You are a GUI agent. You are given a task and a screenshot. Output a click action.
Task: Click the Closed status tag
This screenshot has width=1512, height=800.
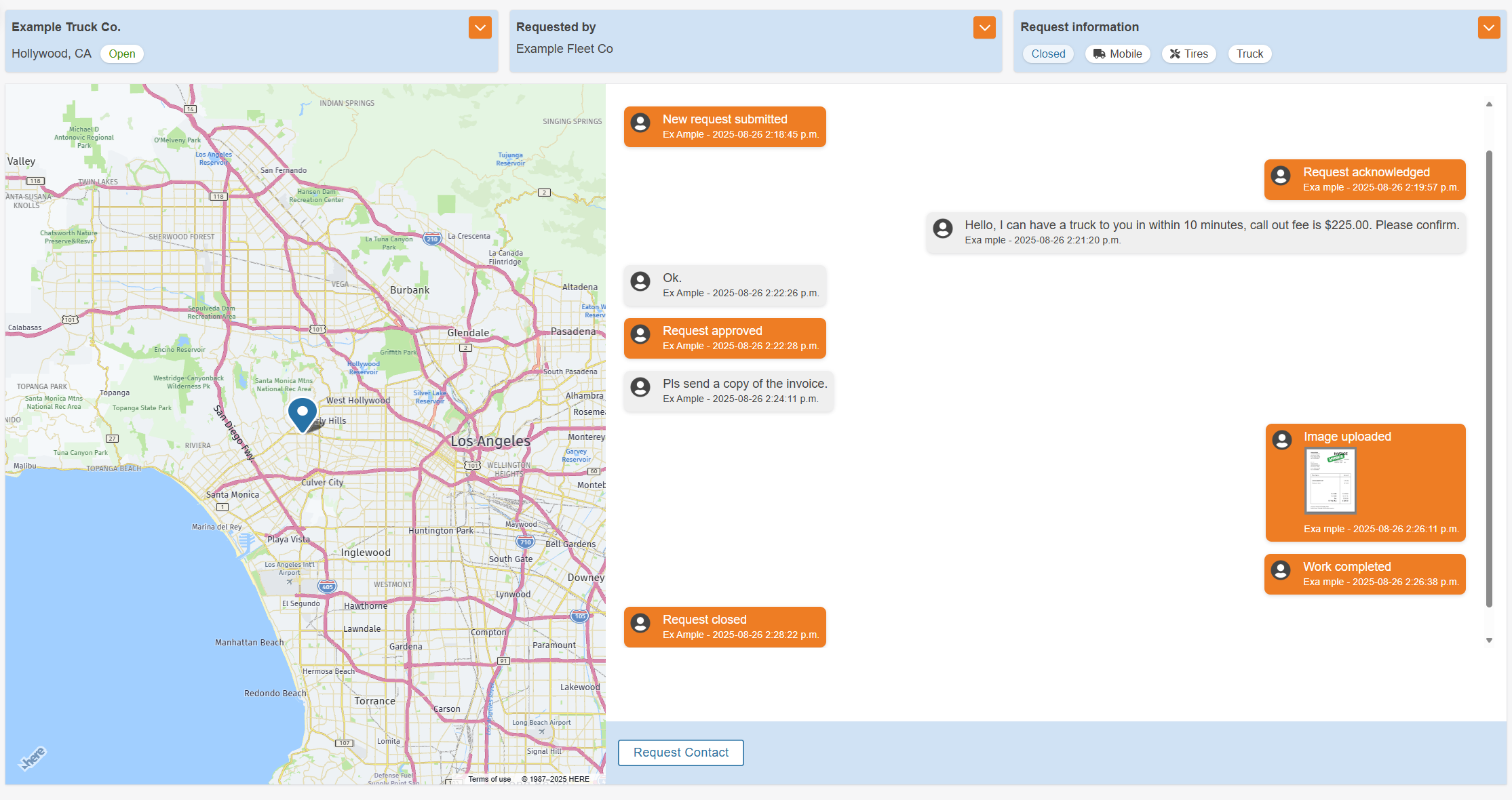click(x=1048, y=54)
